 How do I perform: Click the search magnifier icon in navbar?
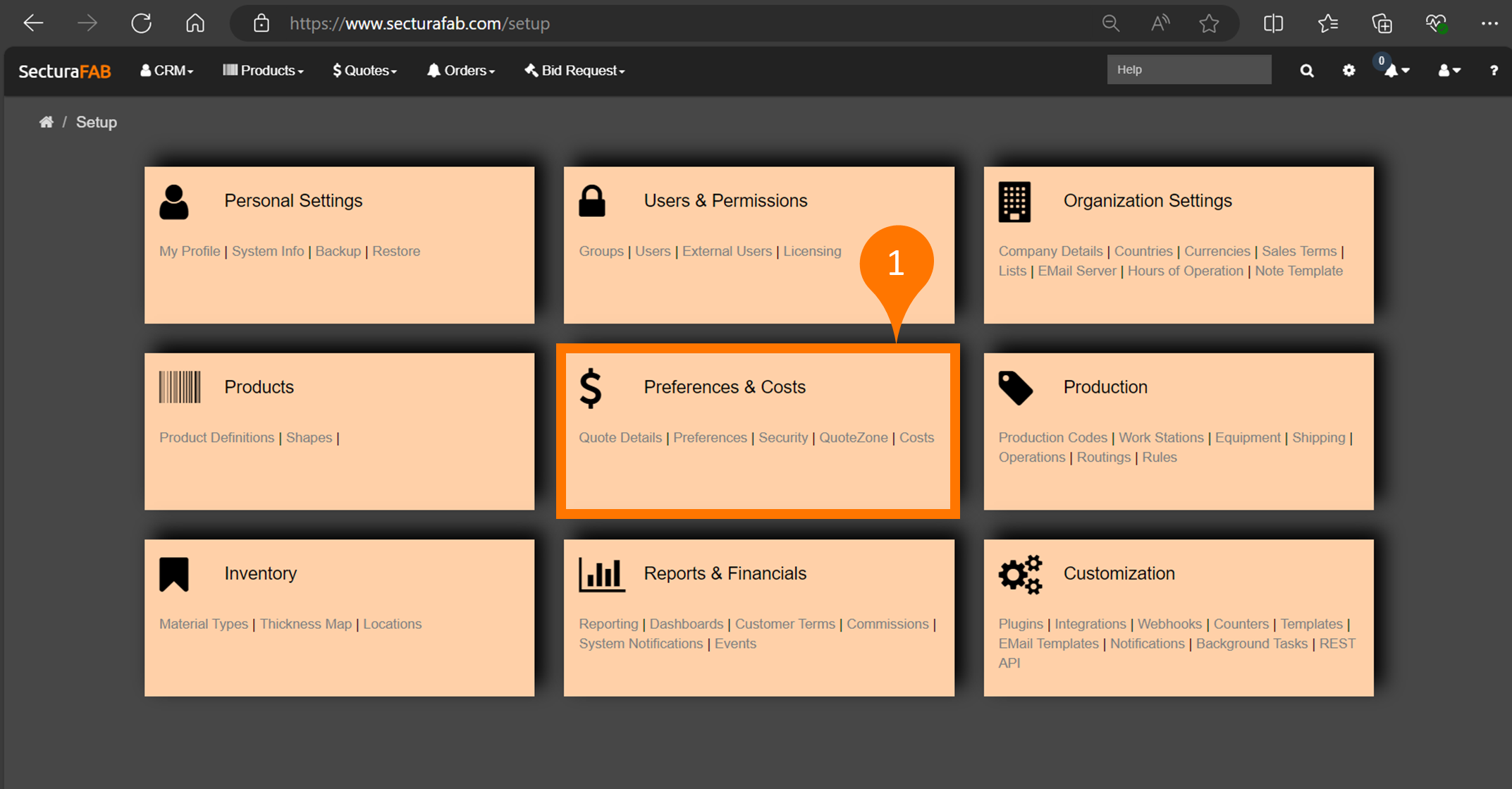click(x=1306, y=71)
